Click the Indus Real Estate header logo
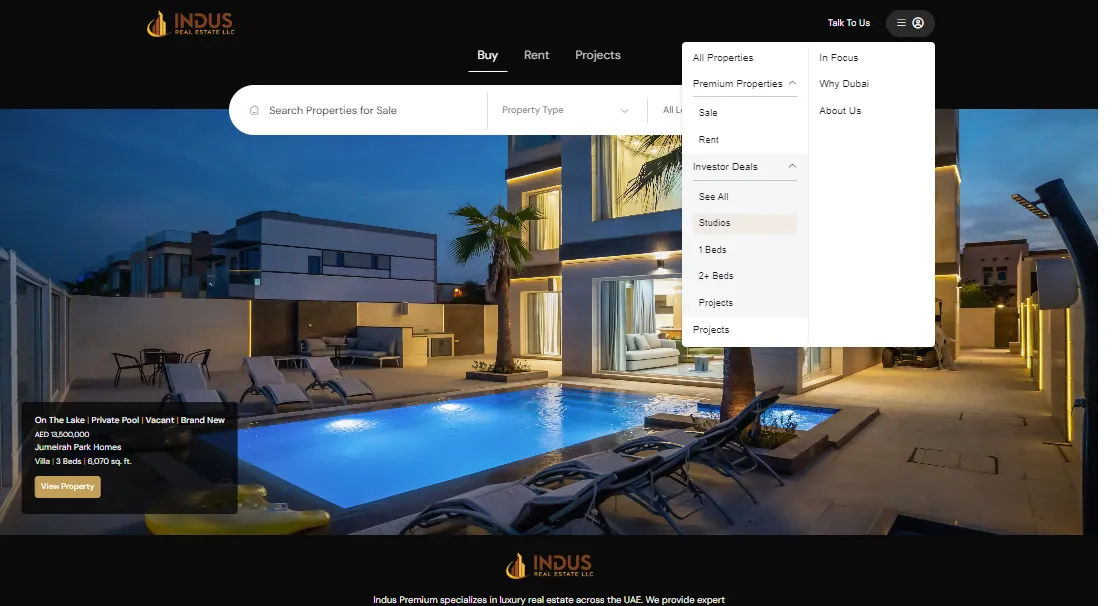 [x=190, y=23]
